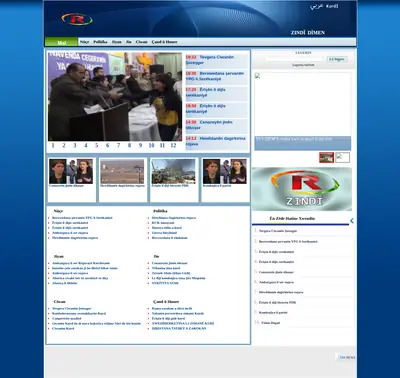Focus the search input field
400x378 pixels.
[x=295, y=59]
